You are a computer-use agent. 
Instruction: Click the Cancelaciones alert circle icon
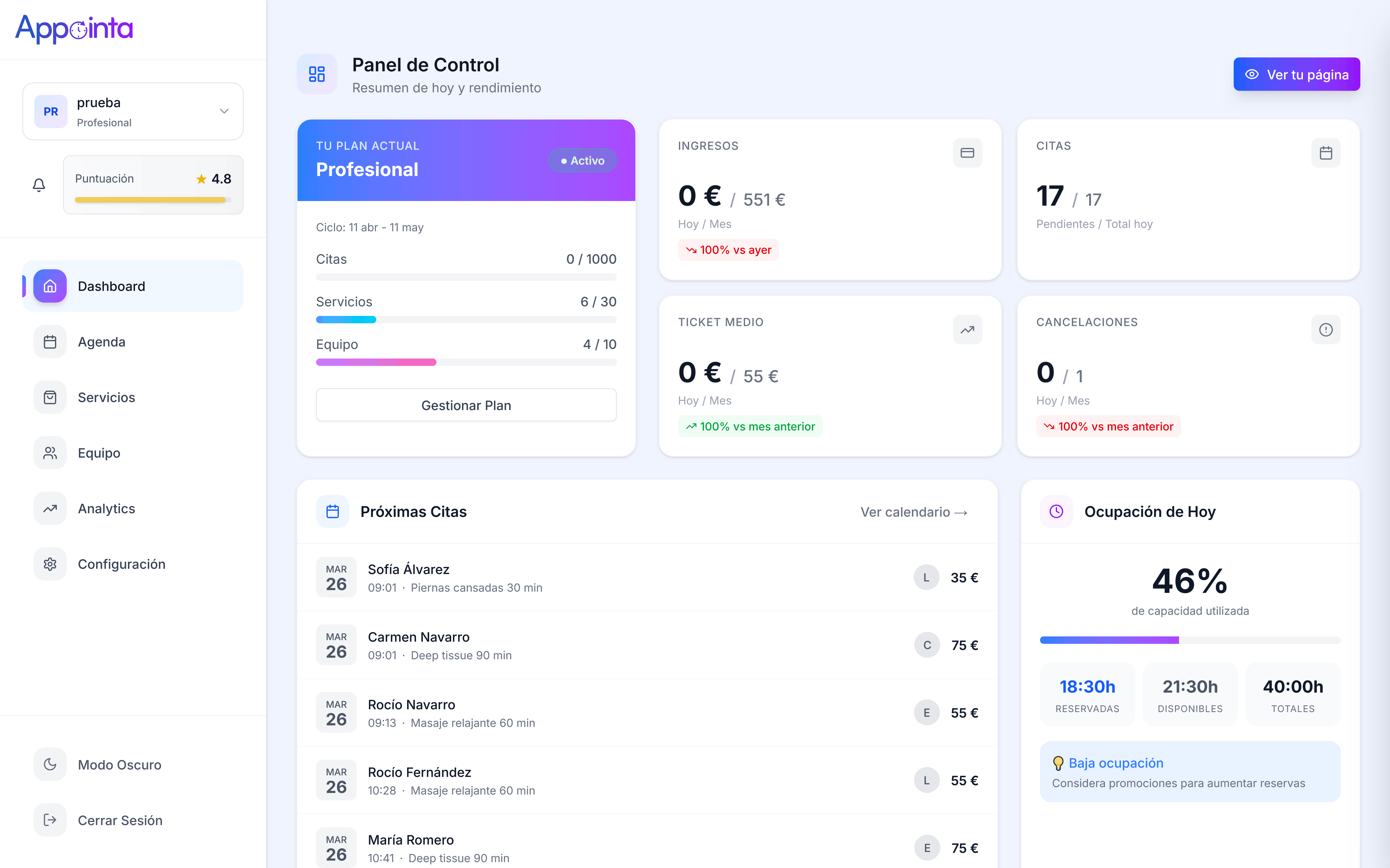point(1325,329)
